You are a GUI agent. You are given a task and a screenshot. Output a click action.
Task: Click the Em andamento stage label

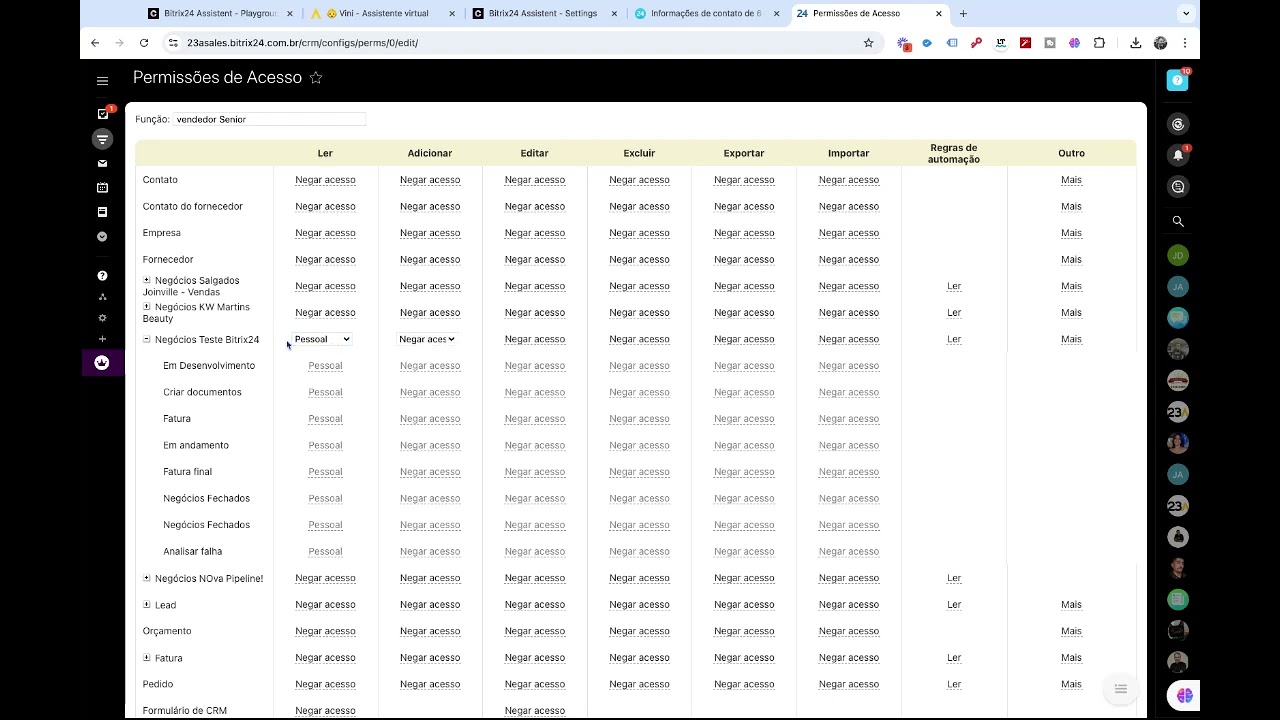tap(196, 445)
